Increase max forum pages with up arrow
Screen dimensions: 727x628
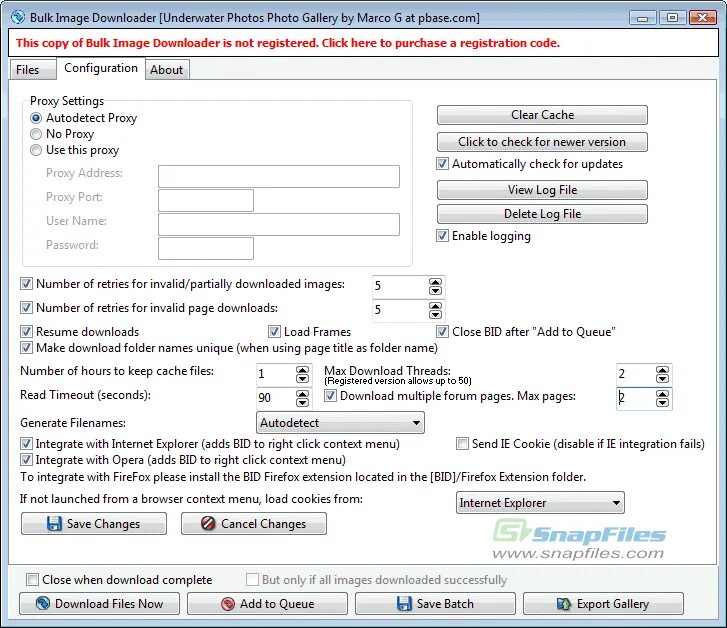tap(662, 394)
